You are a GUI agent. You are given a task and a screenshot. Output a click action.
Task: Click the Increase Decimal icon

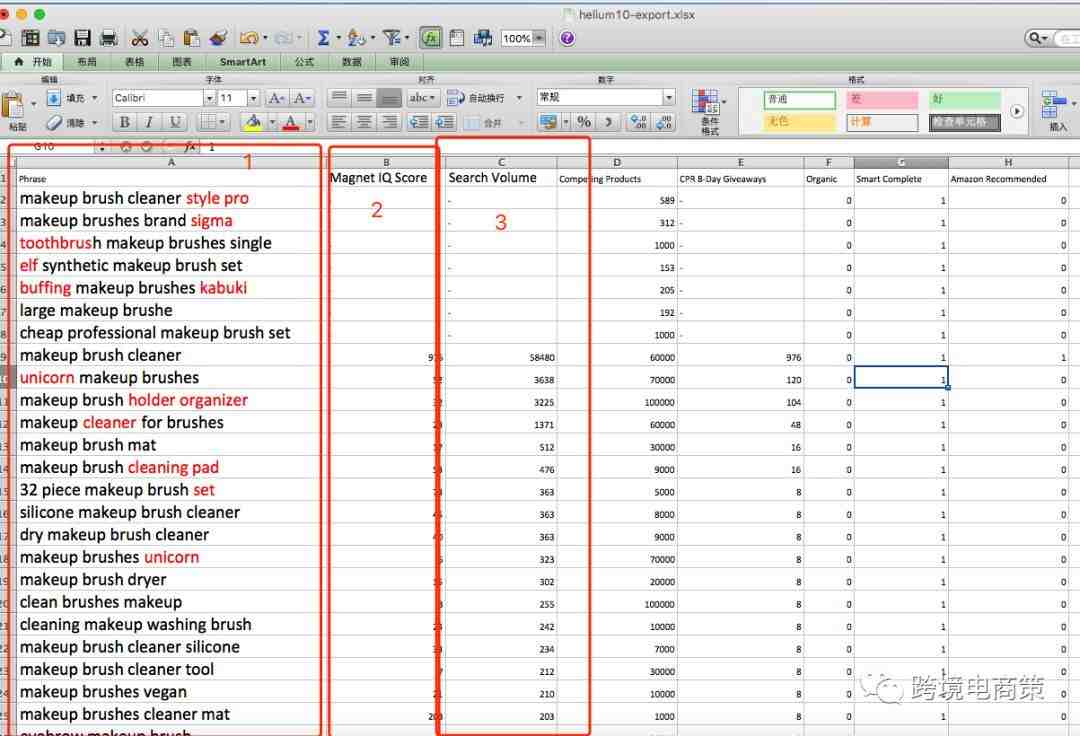638,122
